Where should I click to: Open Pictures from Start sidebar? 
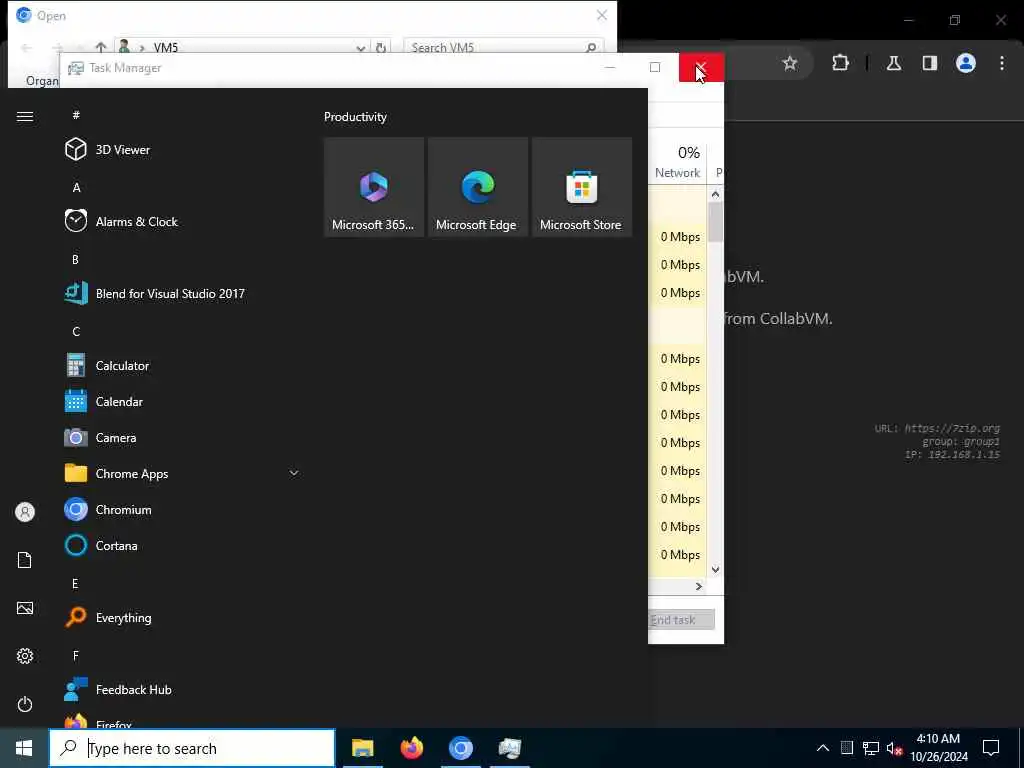25,608
